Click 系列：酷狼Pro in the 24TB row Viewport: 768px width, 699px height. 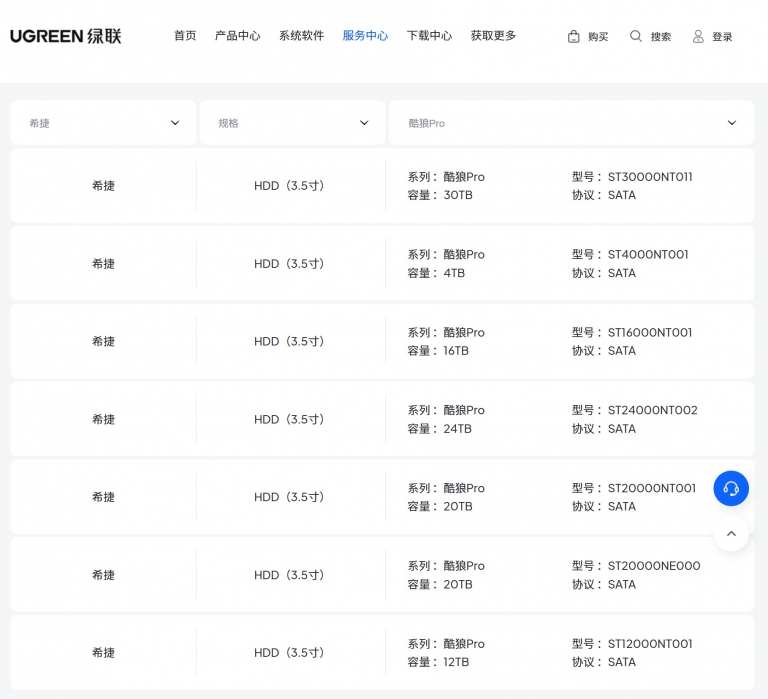point(446,410)
